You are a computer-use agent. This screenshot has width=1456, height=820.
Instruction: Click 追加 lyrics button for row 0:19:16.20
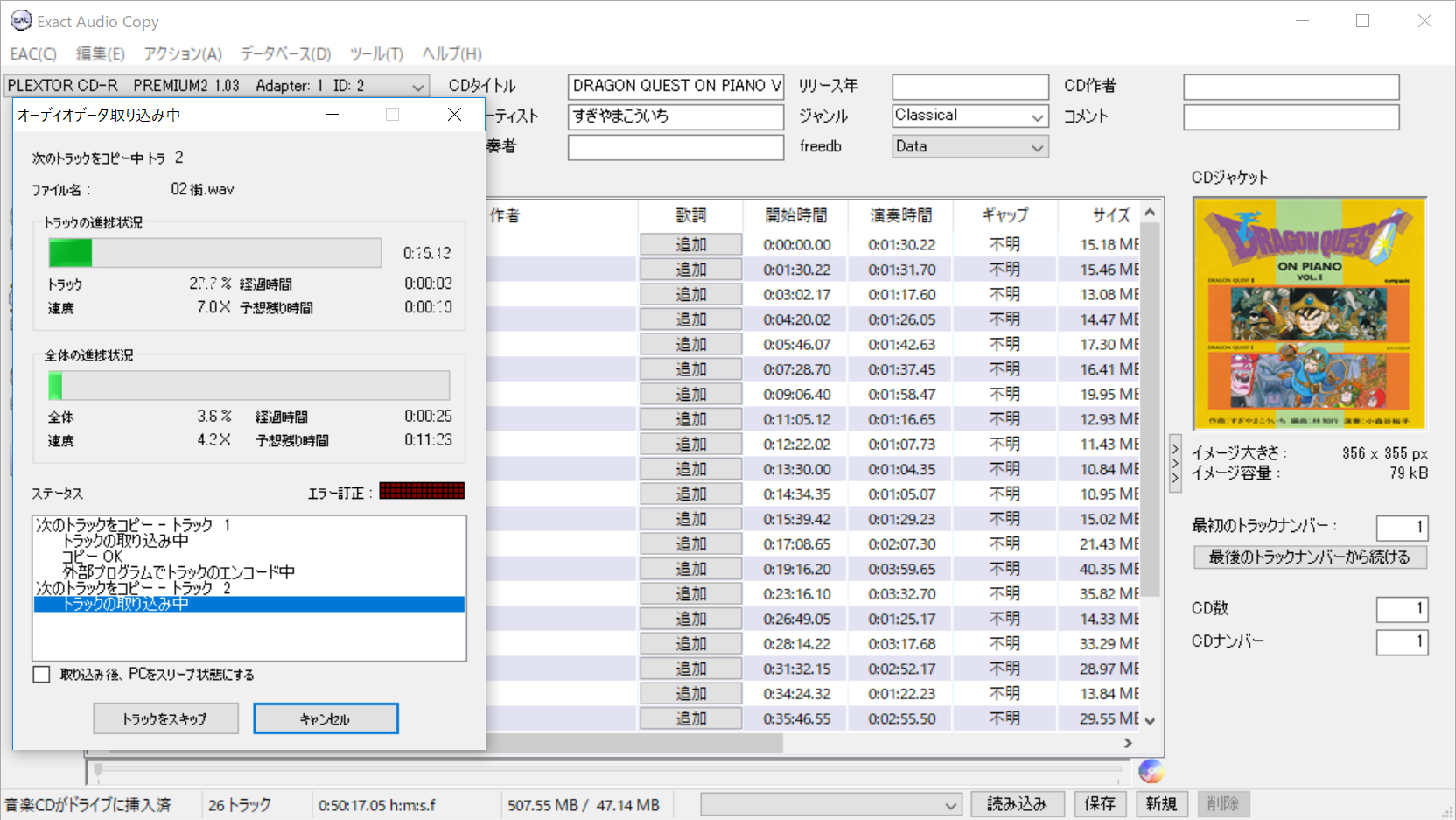coord(690,569)
